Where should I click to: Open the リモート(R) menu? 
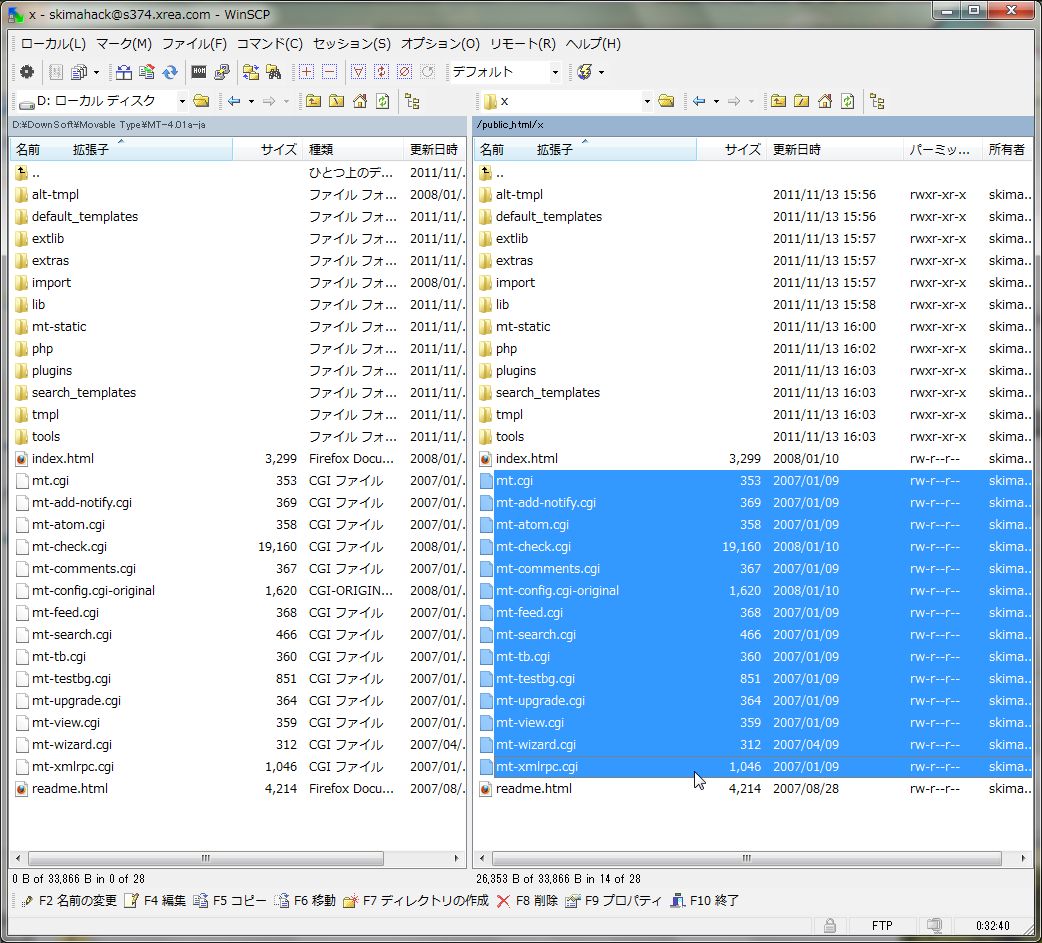[522, 44]
